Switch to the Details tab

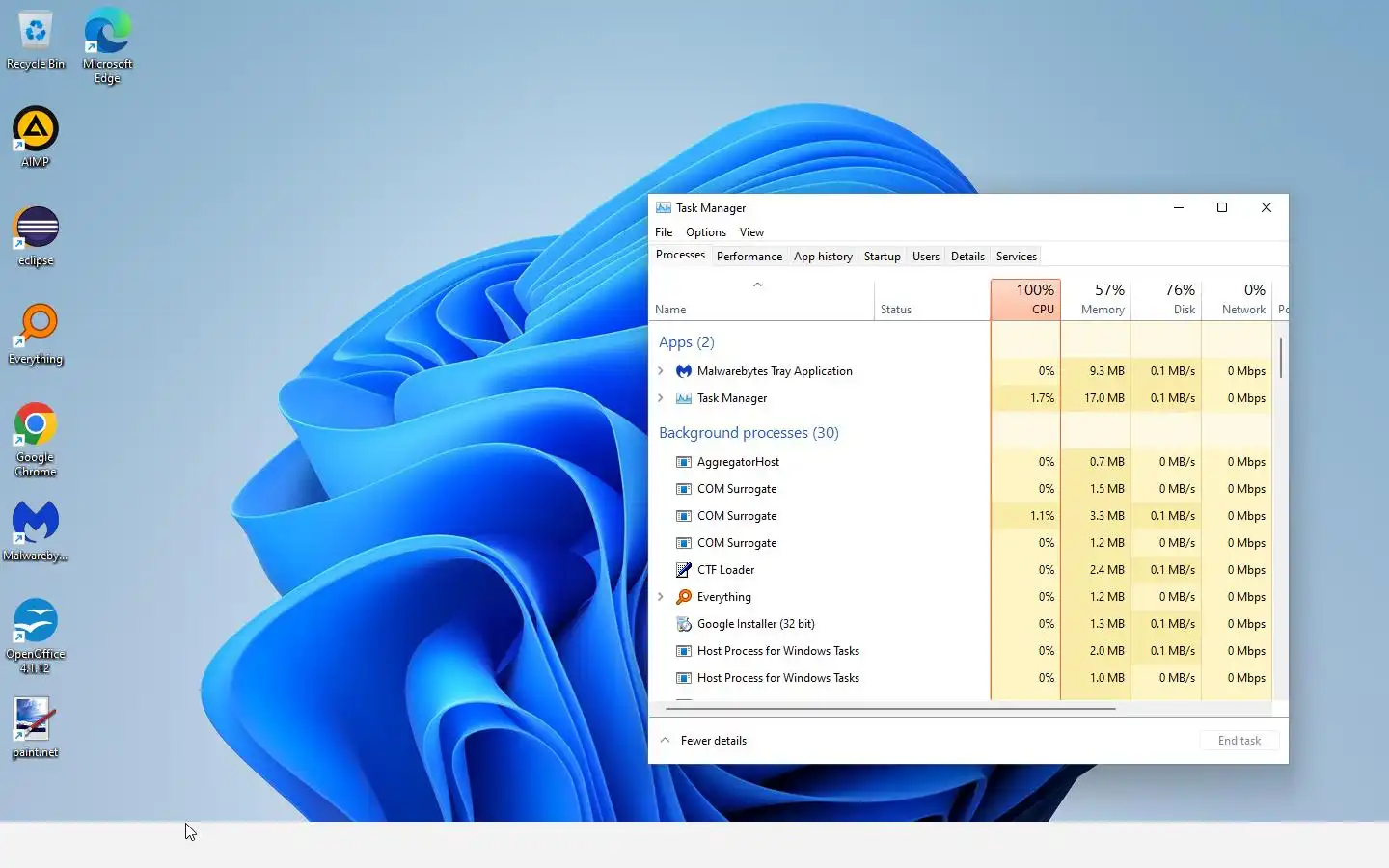pyautogui.click(x=967, y=257)
